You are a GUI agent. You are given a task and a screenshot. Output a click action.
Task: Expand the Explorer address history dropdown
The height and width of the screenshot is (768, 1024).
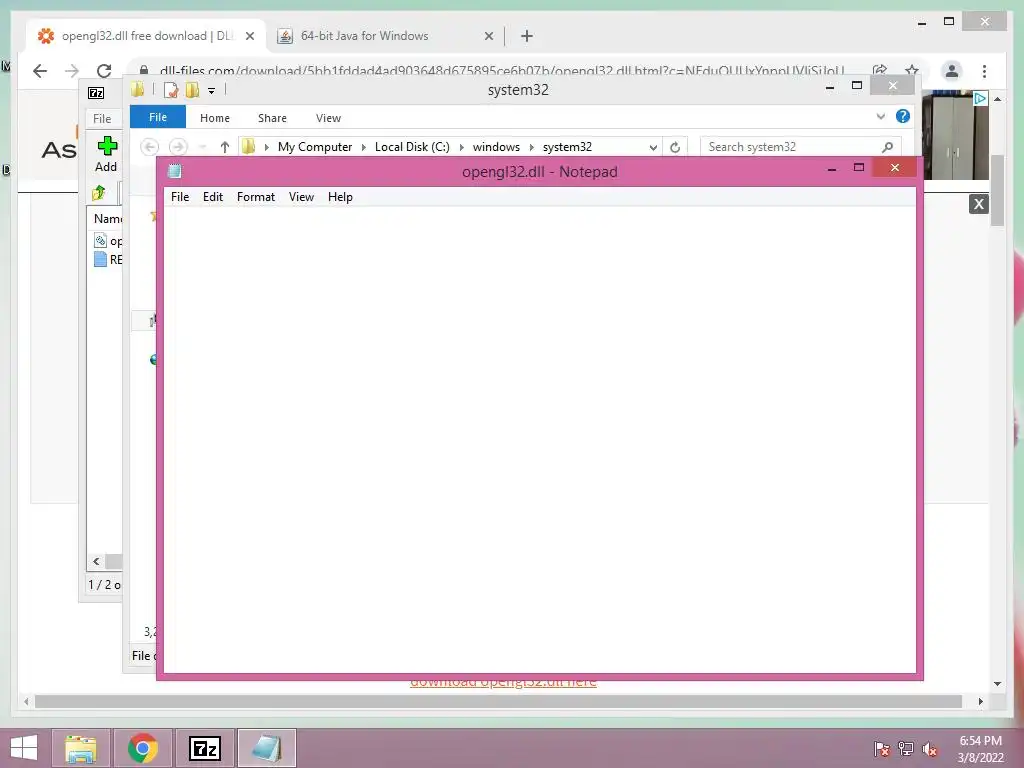[652, 147]
